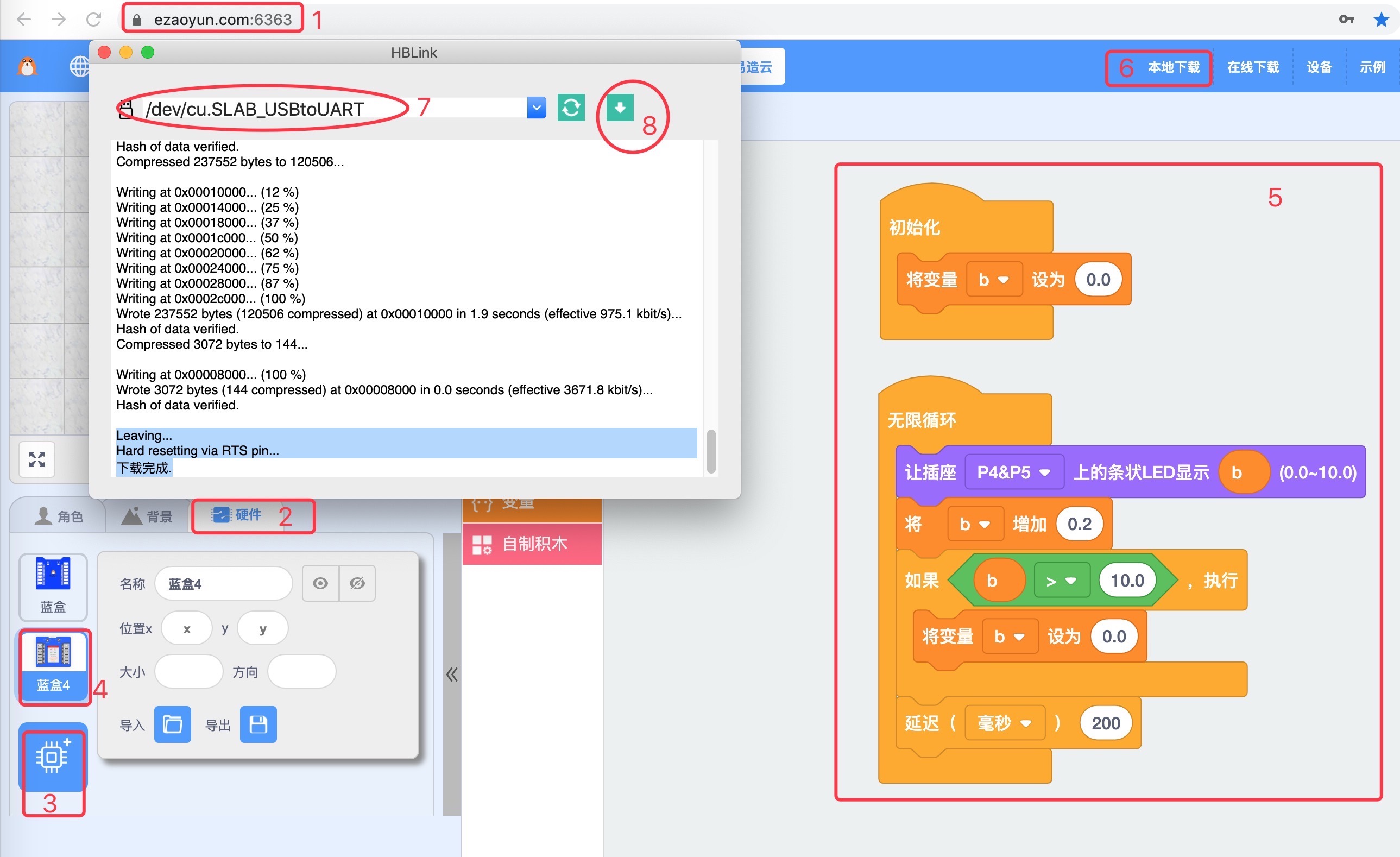1400x857 pixels.
Task: Open the serial port dropdown arrow
Action: pyautogui.click(x=537, y=108)
